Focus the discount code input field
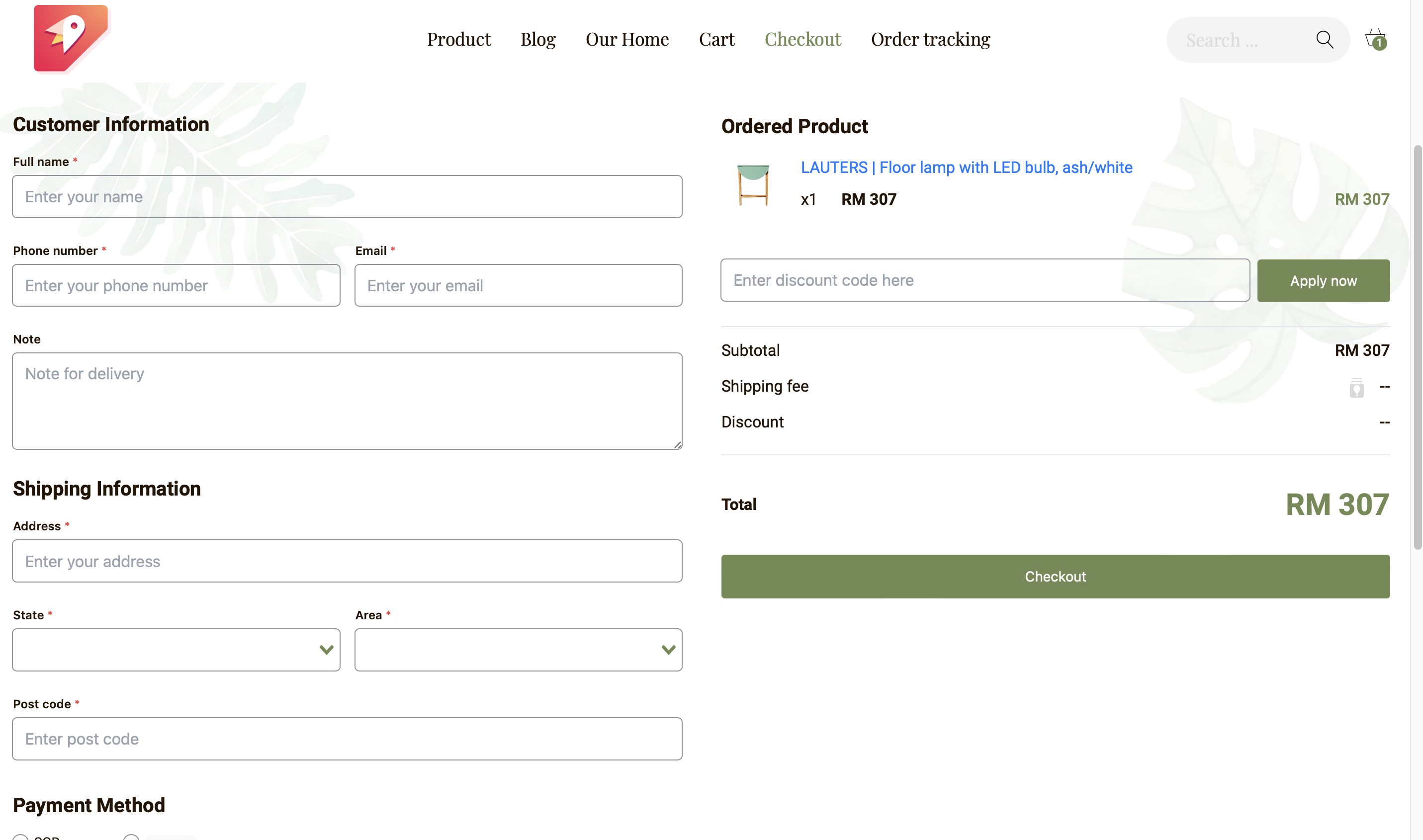This screenshot has width=1423, height=840. 985,280
